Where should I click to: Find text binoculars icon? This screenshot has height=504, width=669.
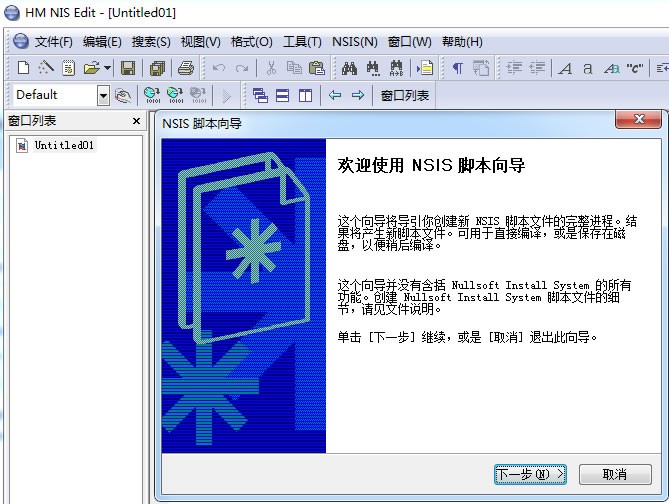pos(349,68)
